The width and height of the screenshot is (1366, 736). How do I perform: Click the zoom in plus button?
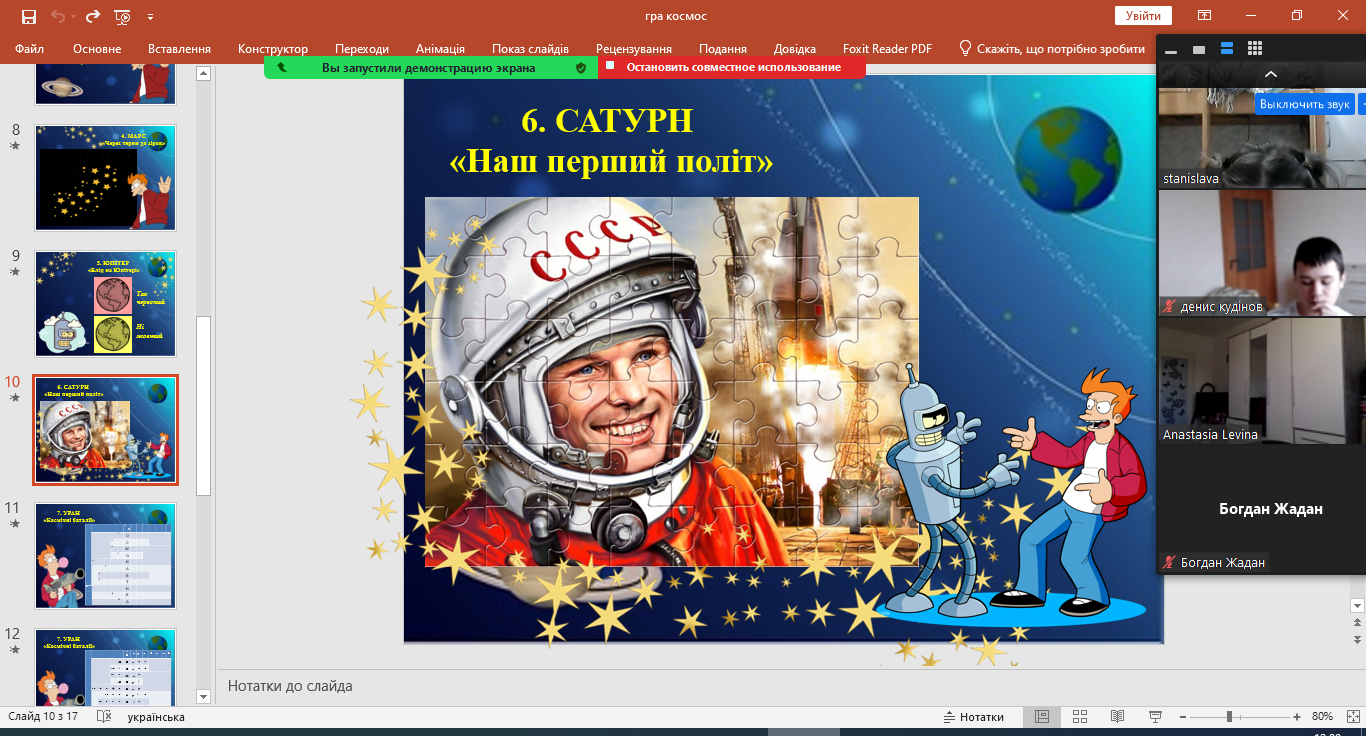1297,717
